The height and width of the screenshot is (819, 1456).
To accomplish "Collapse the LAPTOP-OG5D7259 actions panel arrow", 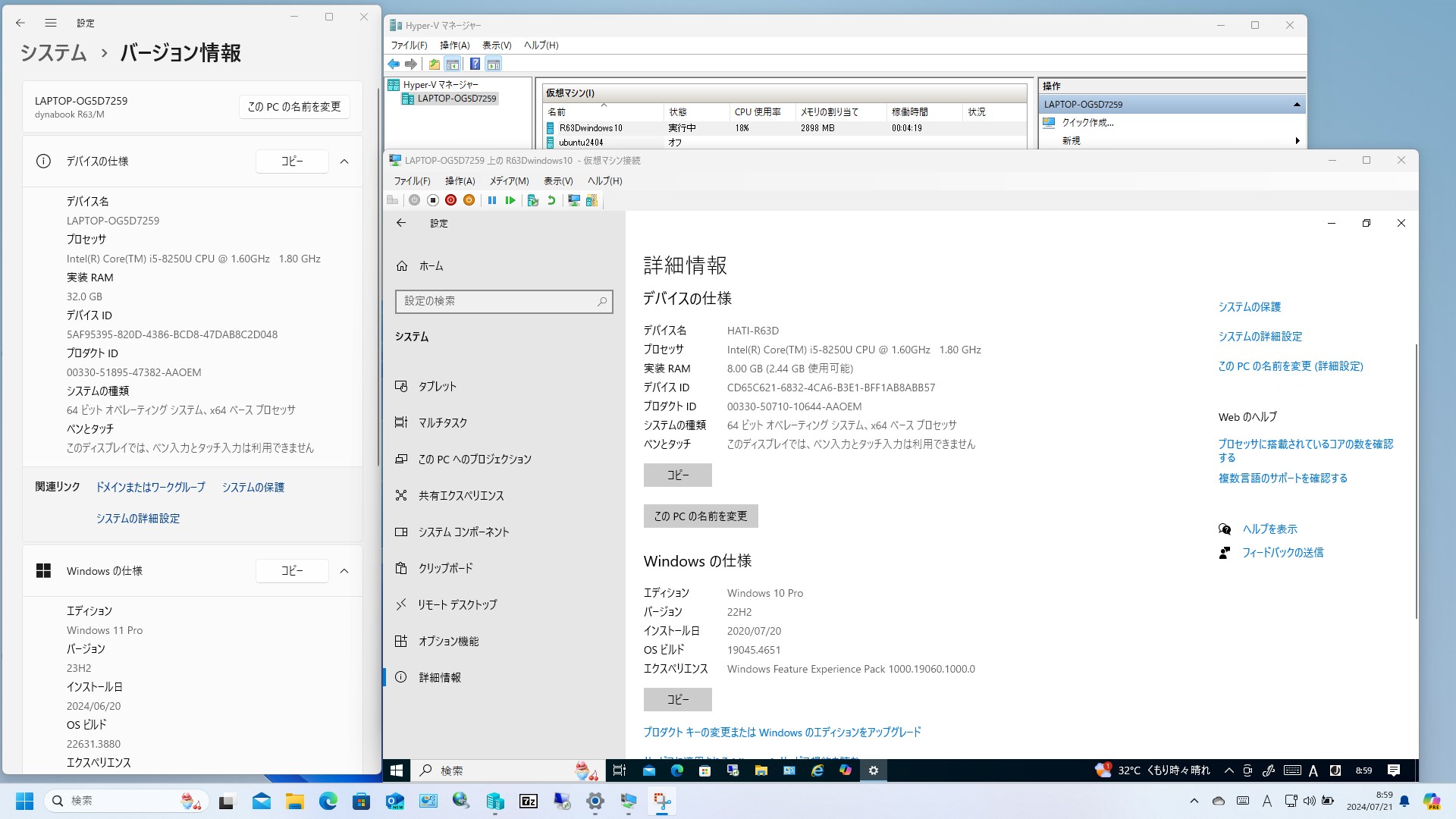I will point(1297,105).
